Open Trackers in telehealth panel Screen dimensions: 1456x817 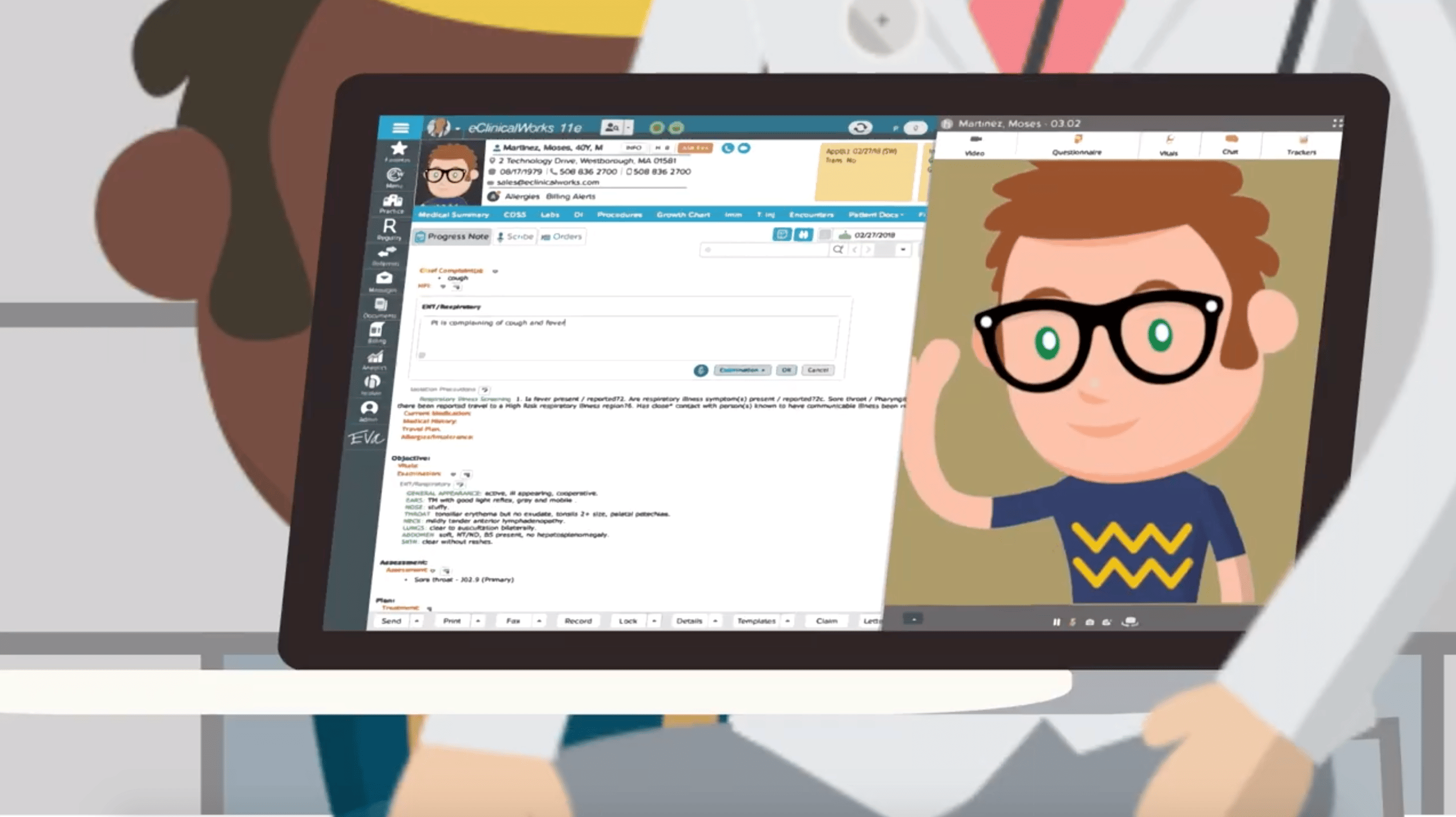(1301, 145)
